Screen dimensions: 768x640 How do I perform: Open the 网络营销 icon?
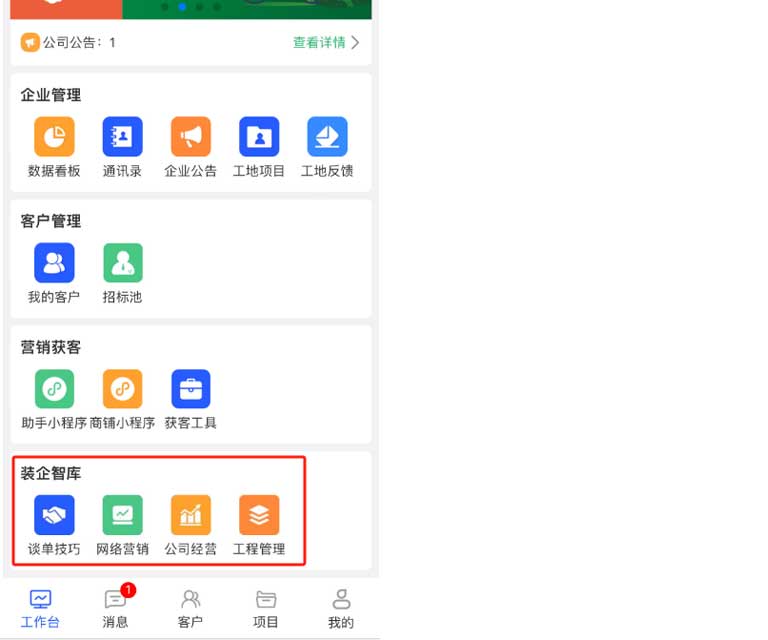coord(122,515)
